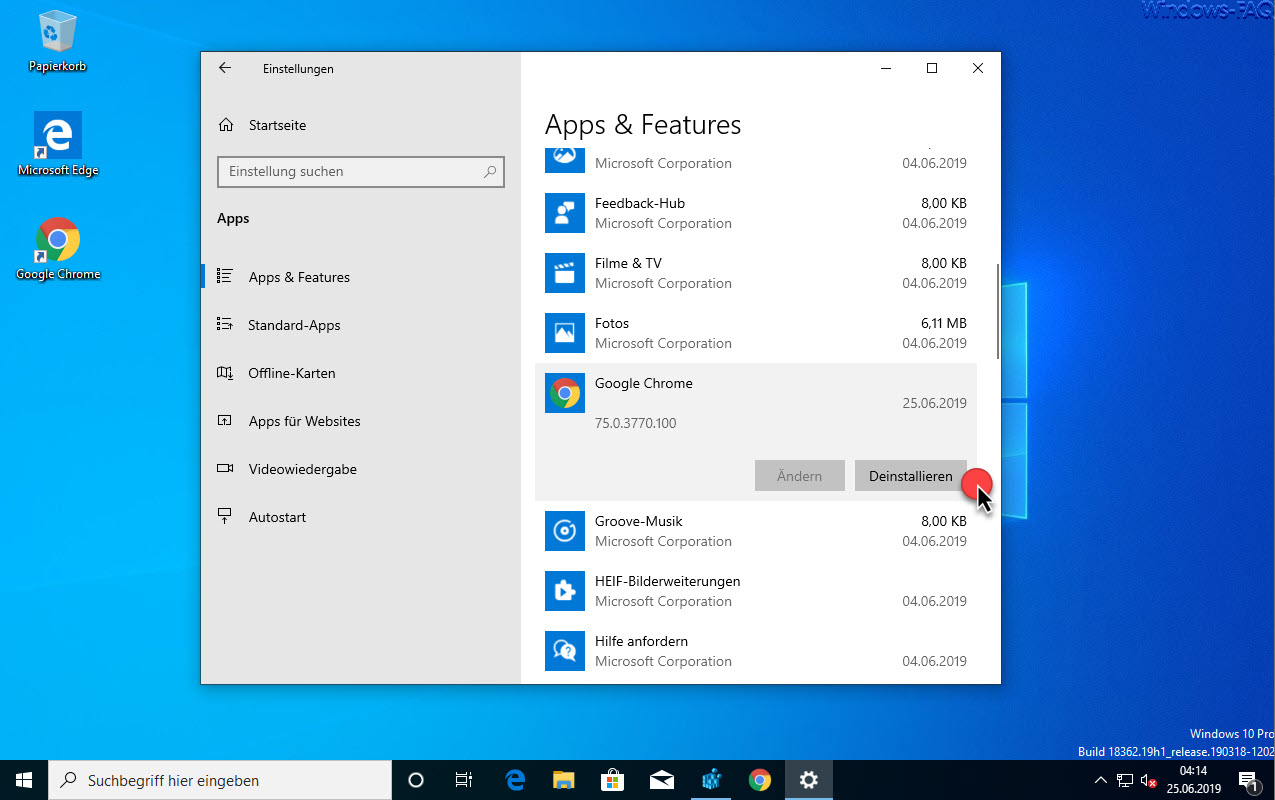
Task: Open Task View from taskbar
Action: point(464,780)
